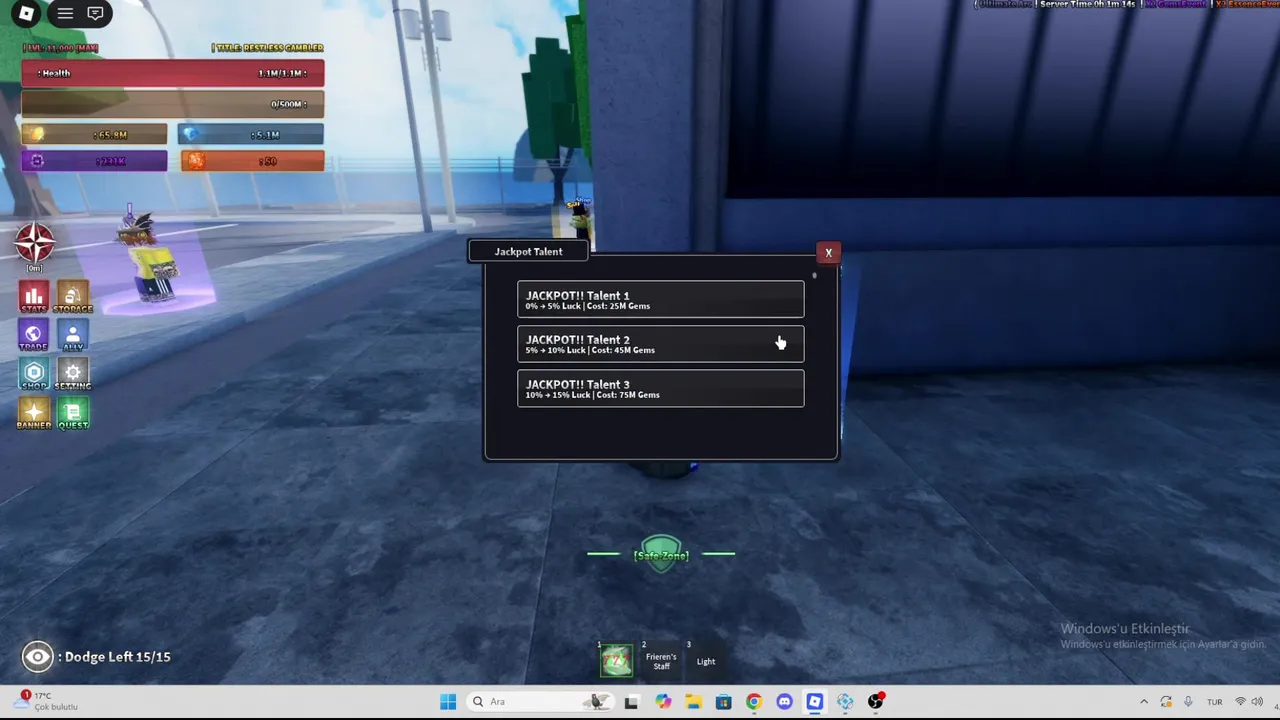Open the Setting menu
Image resolution: width=1280 pixels, height=720 pixels.
pos(73,375)
